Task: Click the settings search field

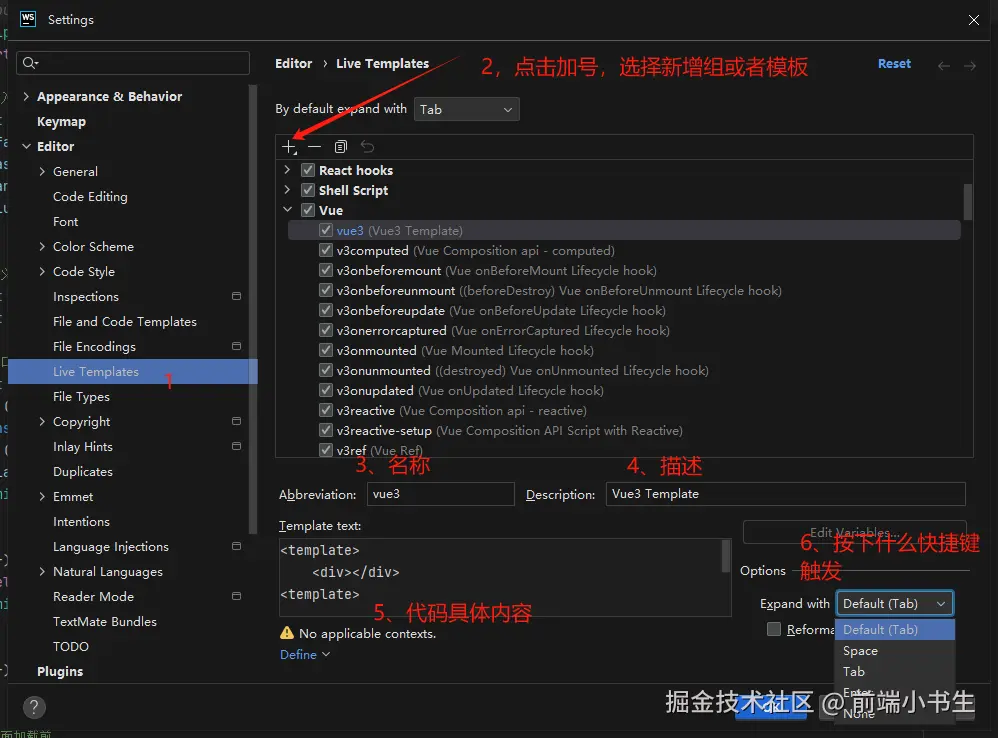Action: click(132, 63)
